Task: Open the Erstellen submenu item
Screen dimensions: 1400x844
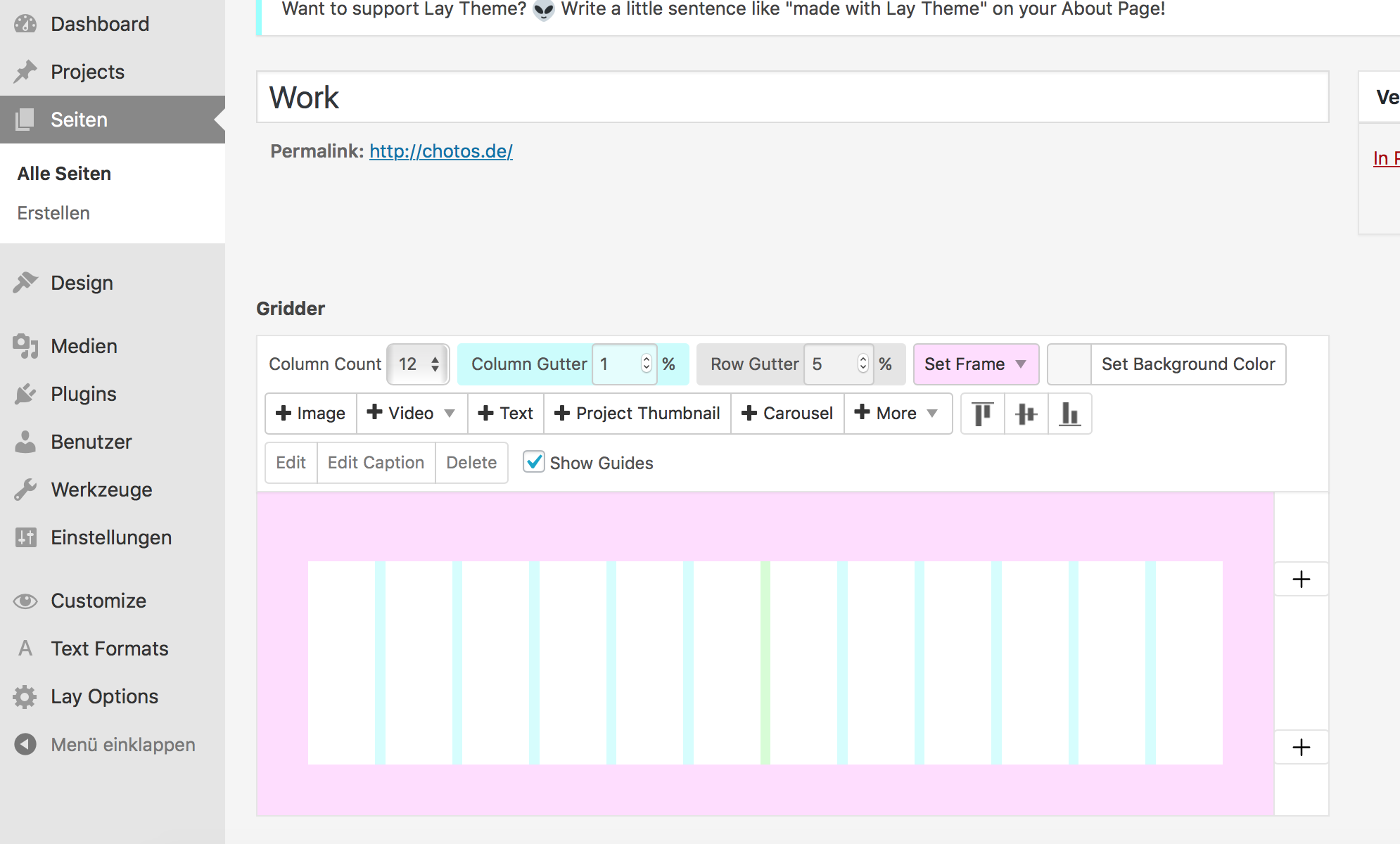Action: click(x=53, y=213)
